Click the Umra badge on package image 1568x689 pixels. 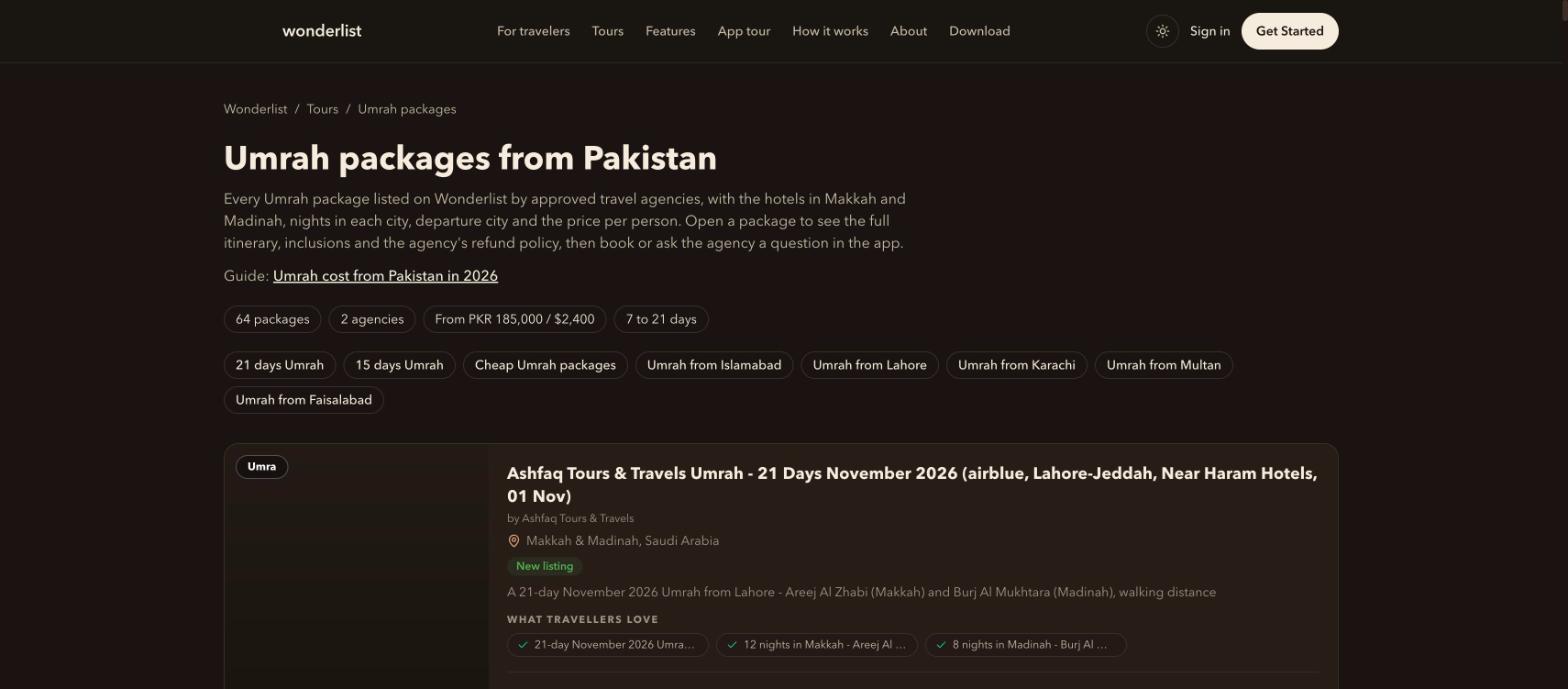click(x=262, y=467)
